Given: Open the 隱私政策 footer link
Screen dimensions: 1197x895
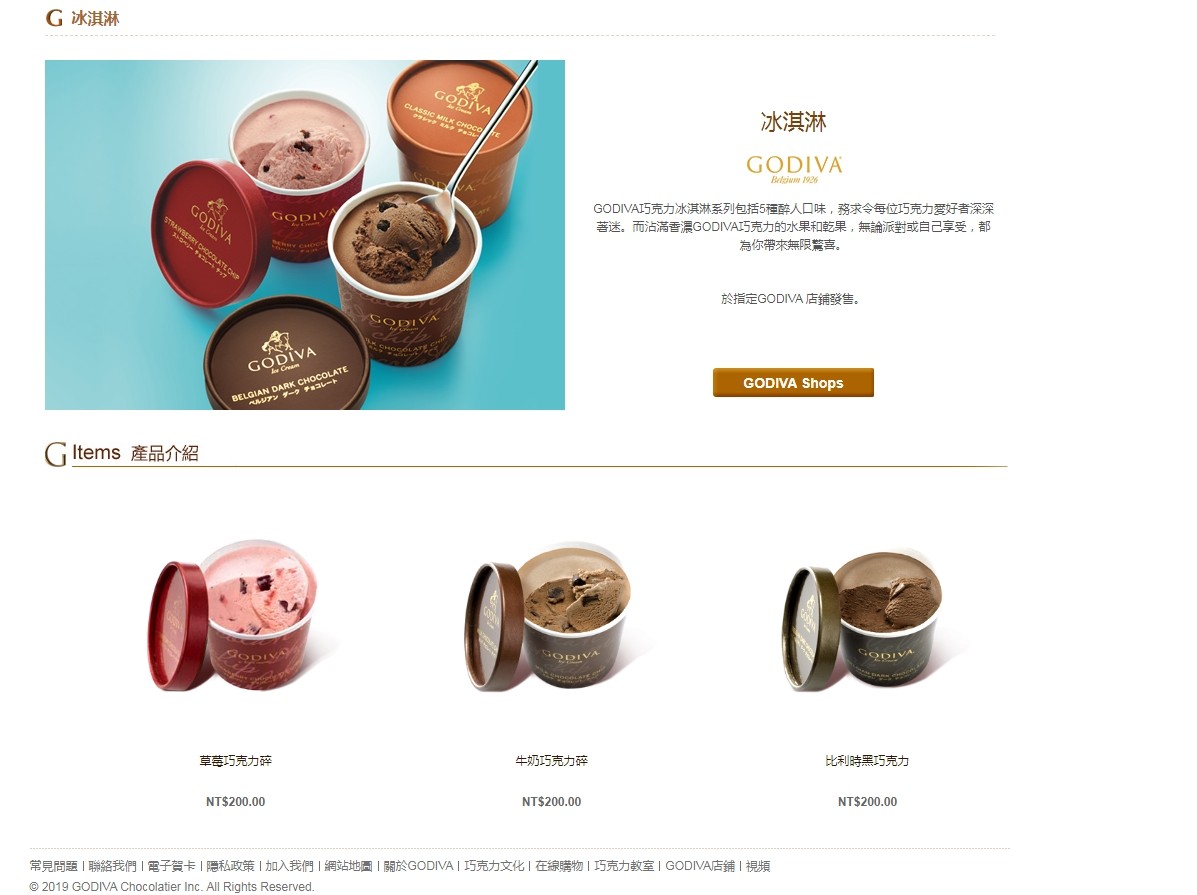Looking at the screenshot, I should coord(231,866).
